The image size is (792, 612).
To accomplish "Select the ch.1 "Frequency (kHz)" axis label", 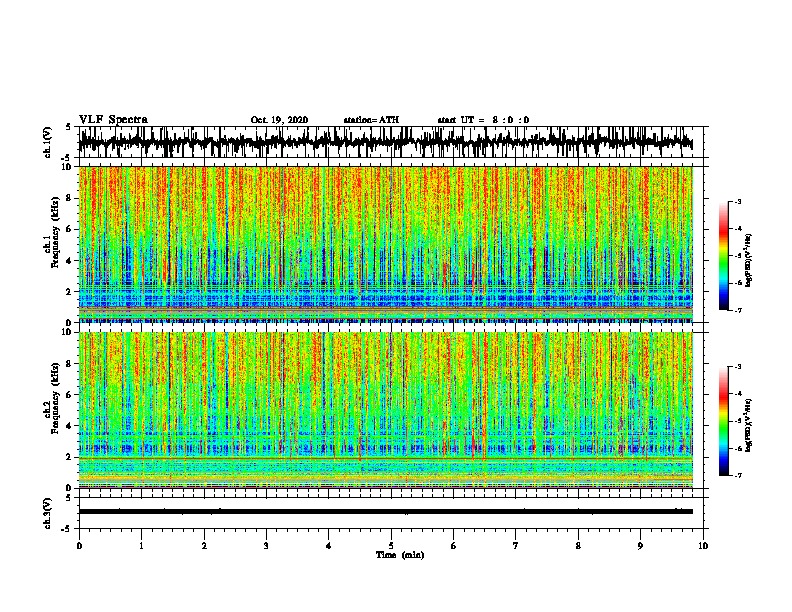I will (55, 233).
